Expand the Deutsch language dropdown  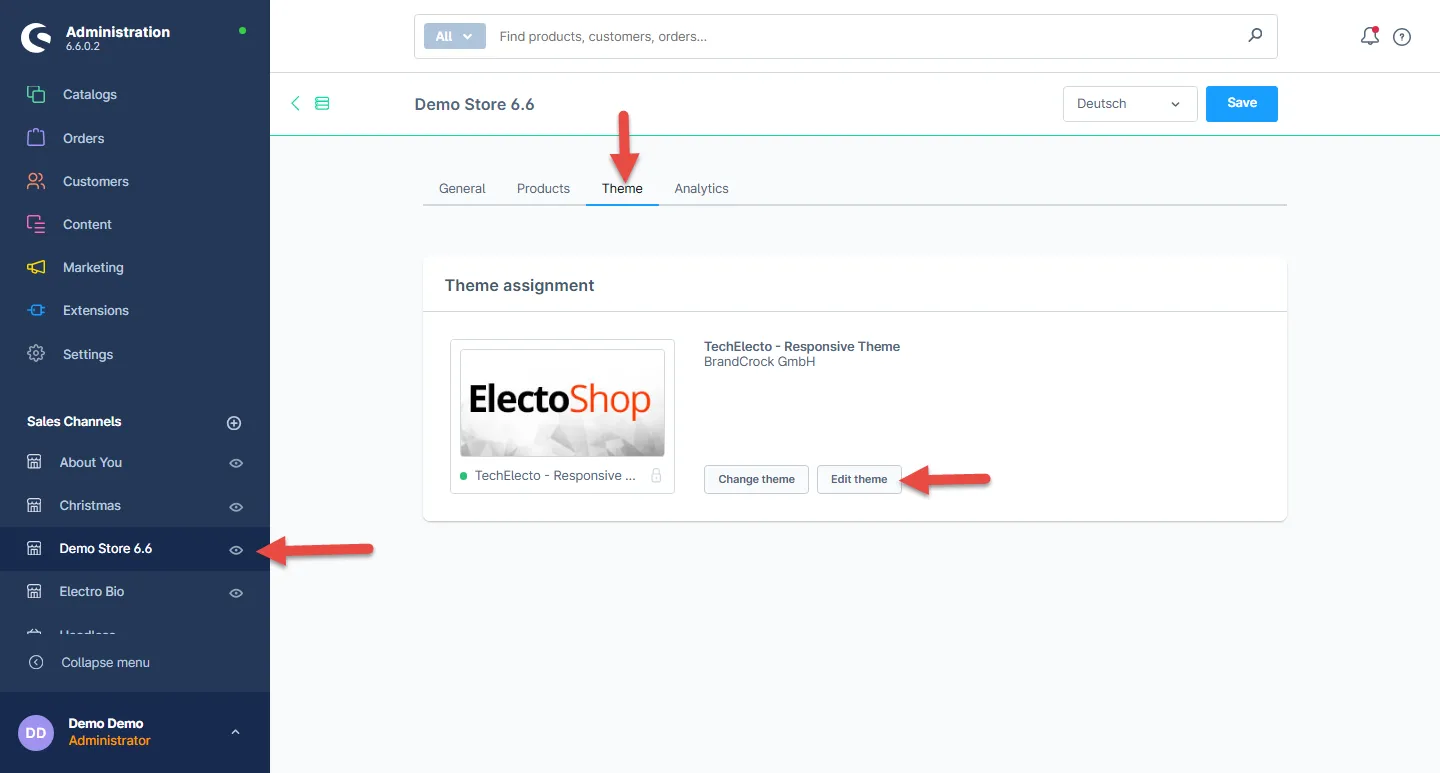1129,104
